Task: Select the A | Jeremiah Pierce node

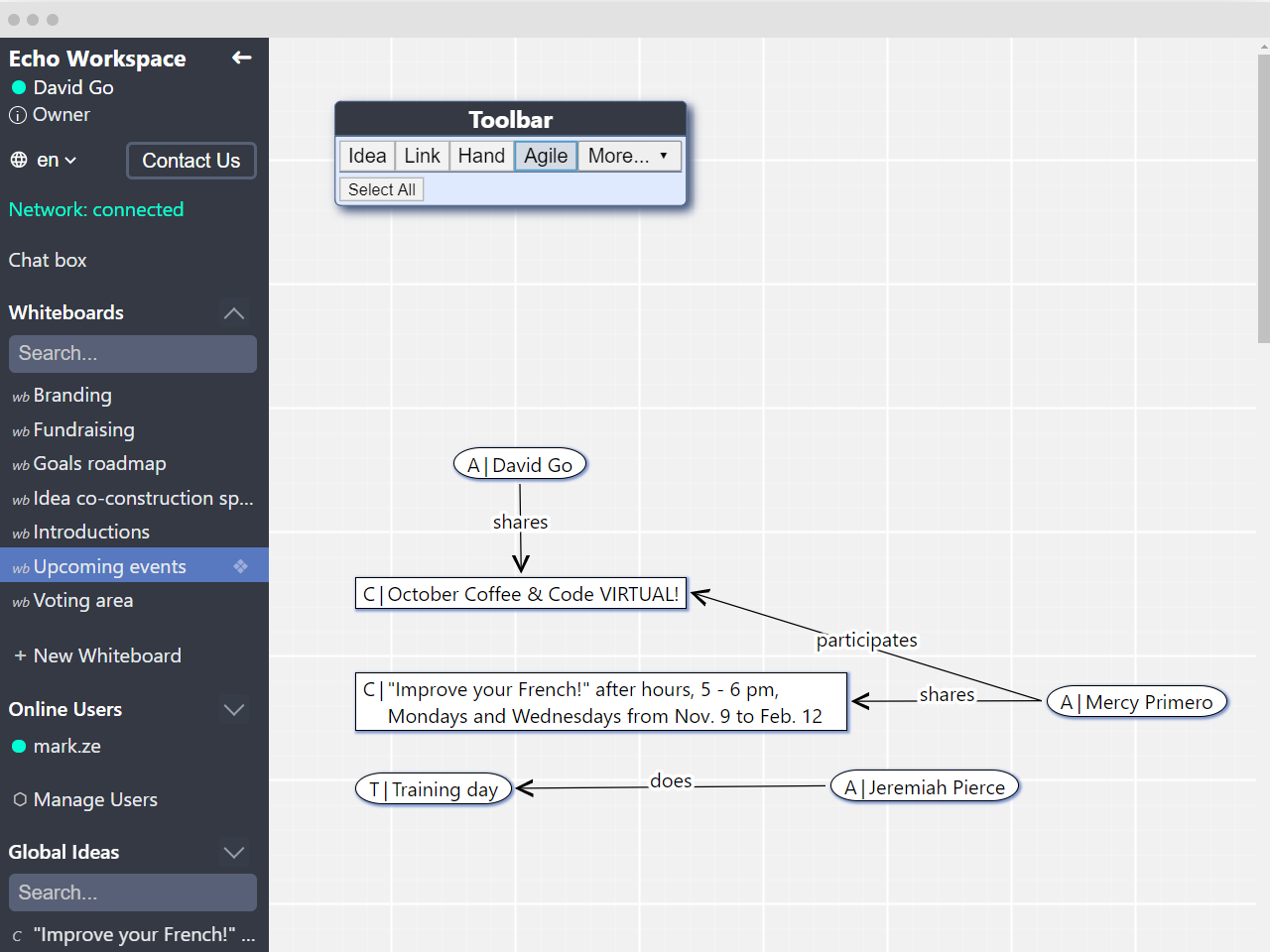Action: click(x=925, y=787)
